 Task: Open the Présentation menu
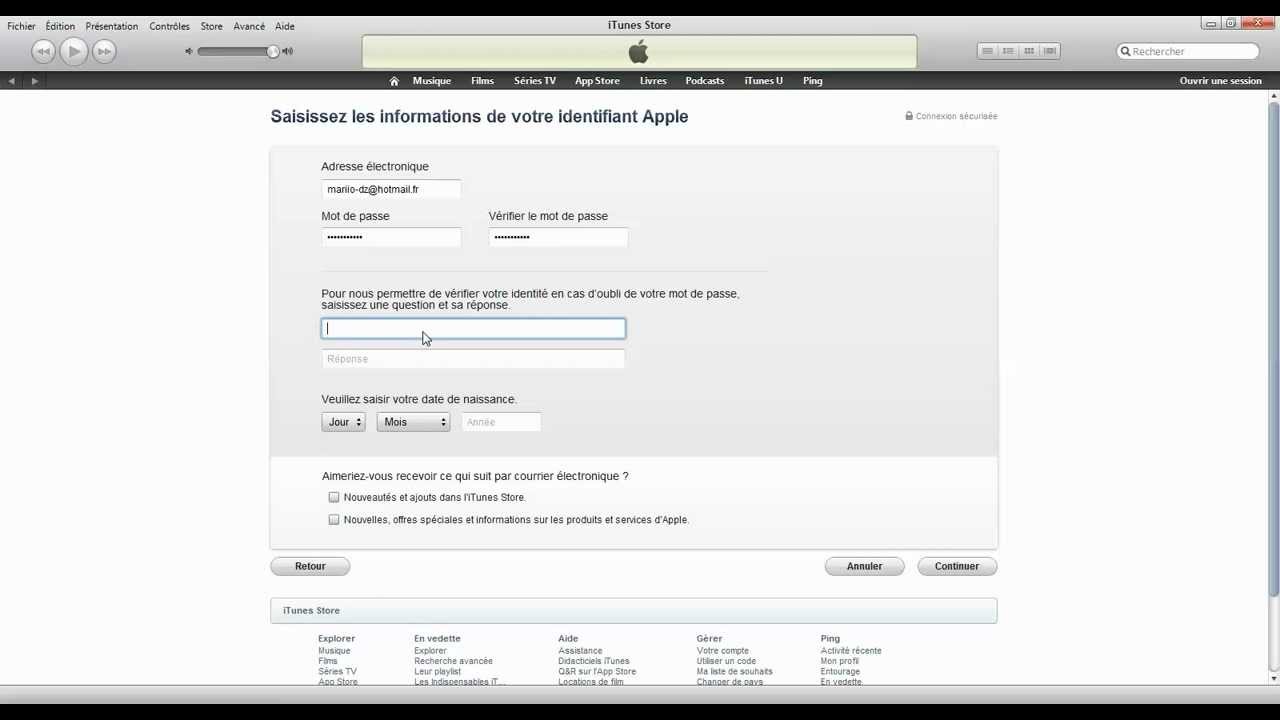(112, 26)
